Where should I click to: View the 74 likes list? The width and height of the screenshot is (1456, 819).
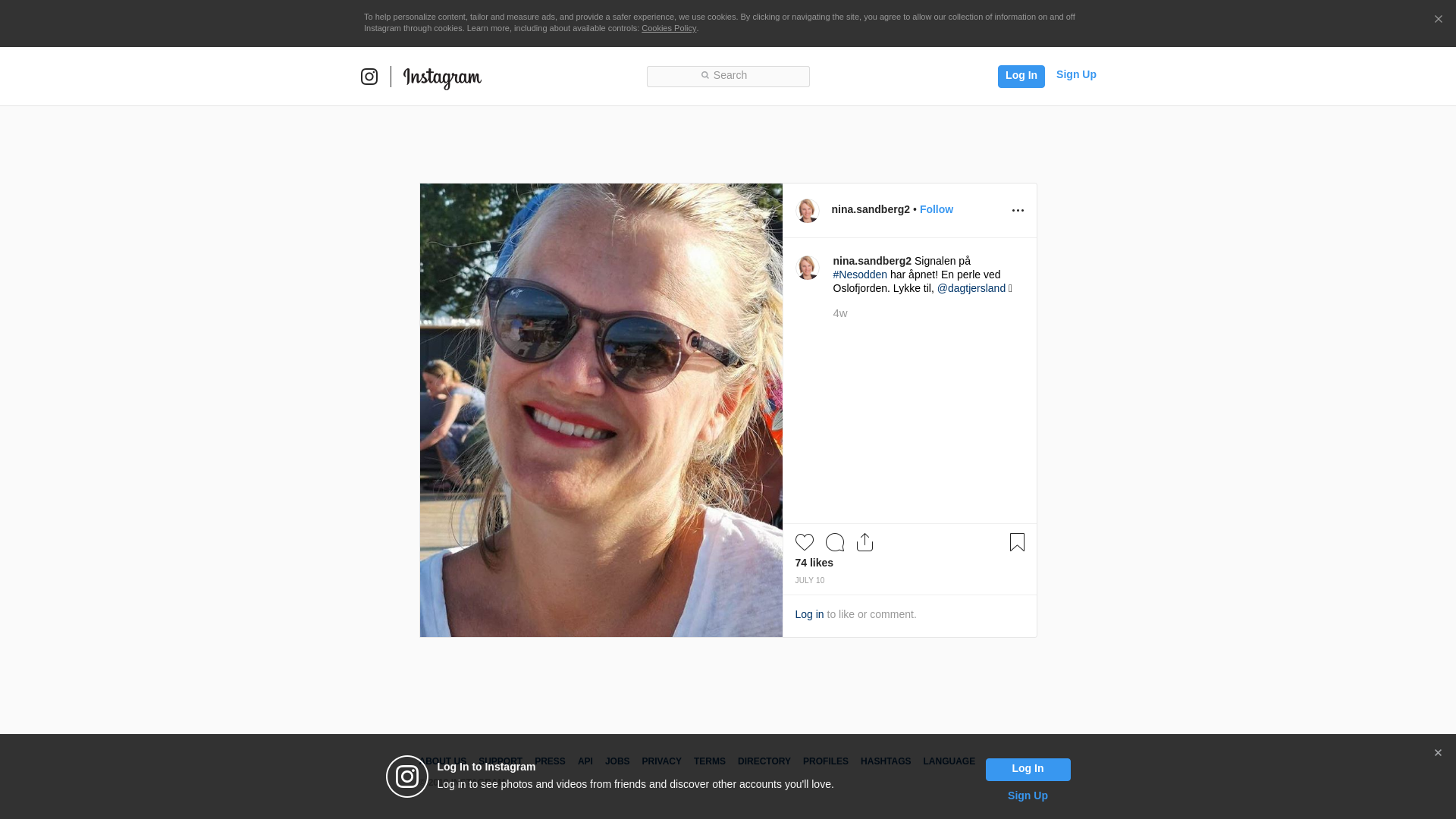[814, 563]
